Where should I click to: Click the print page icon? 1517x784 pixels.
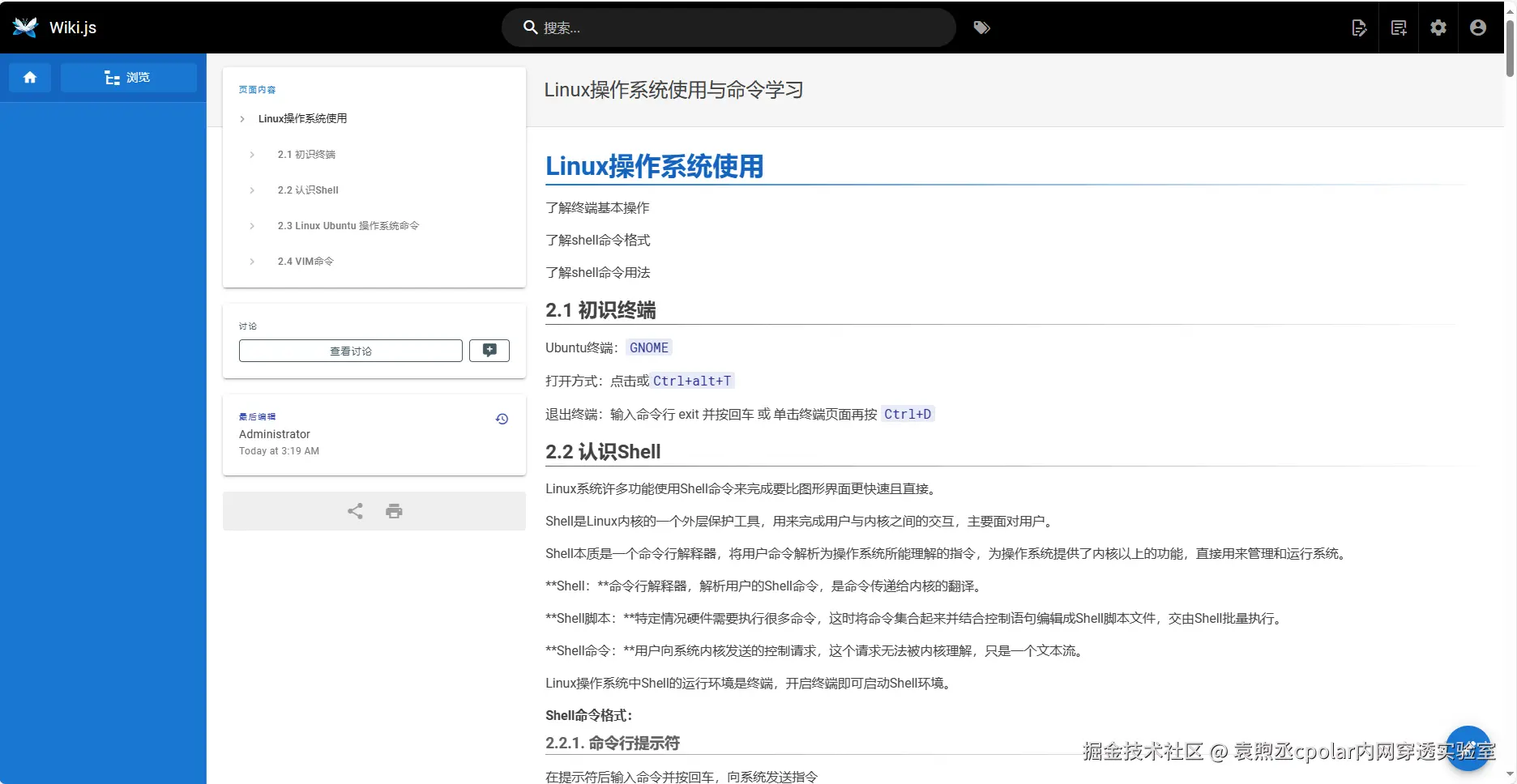point(394,510)
